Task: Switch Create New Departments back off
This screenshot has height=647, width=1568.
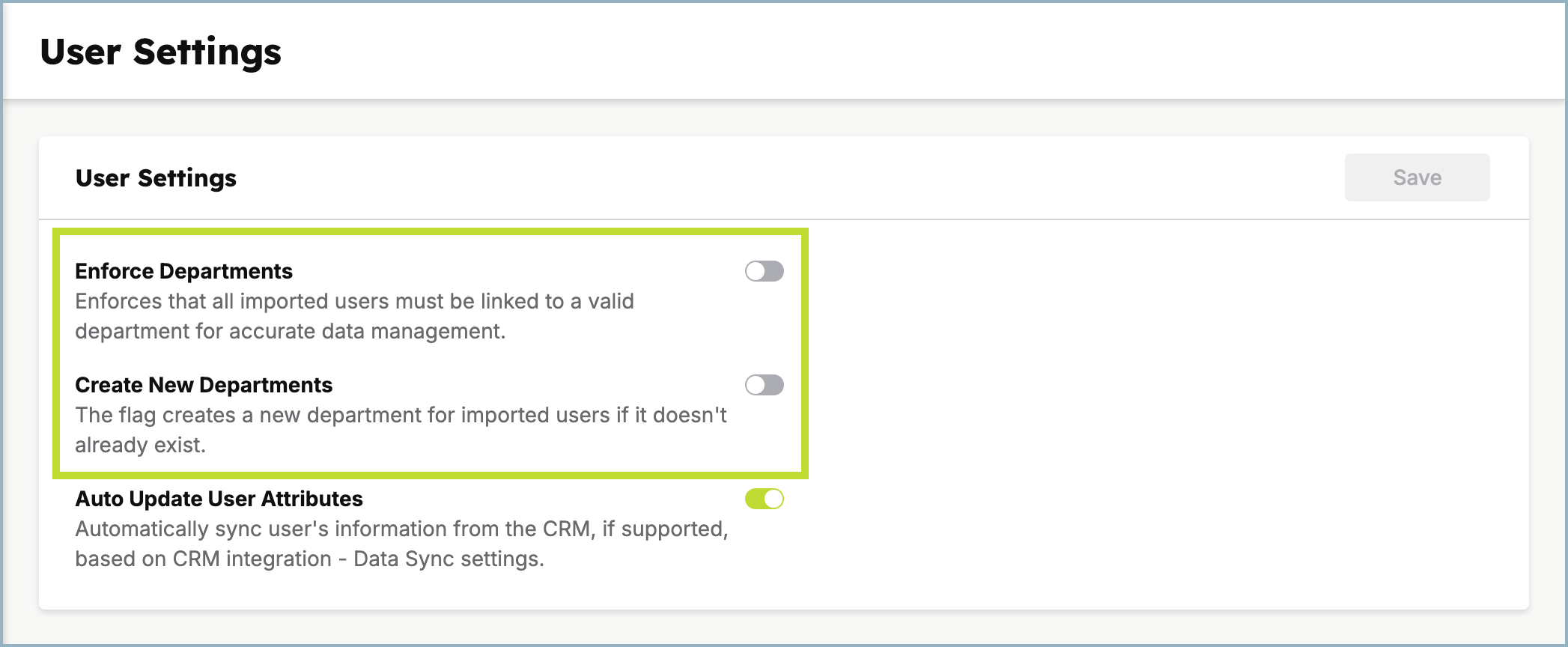Action: tap(764, 384)
